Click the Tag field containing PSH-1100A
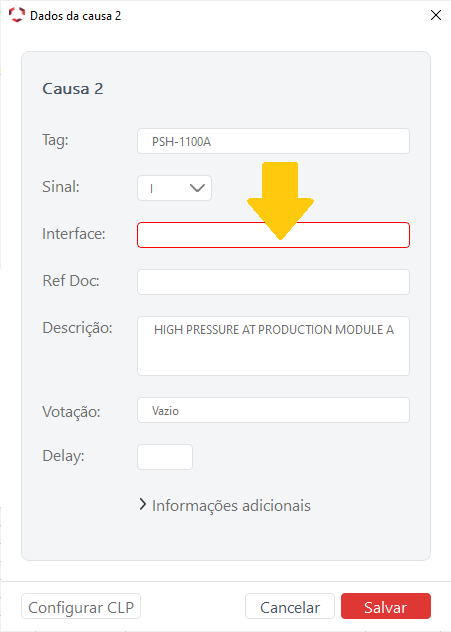 (273, 141)
